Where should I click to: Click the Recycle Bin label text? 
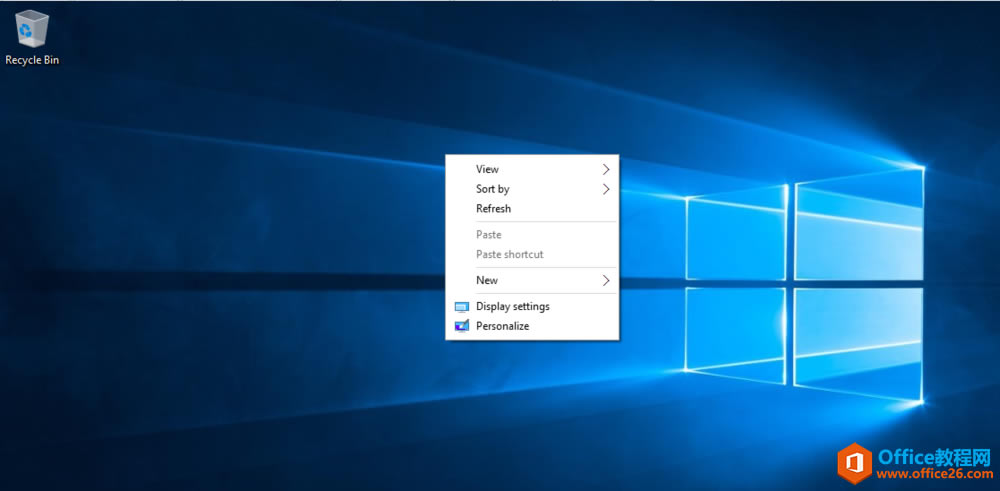[x=33, y=60]
